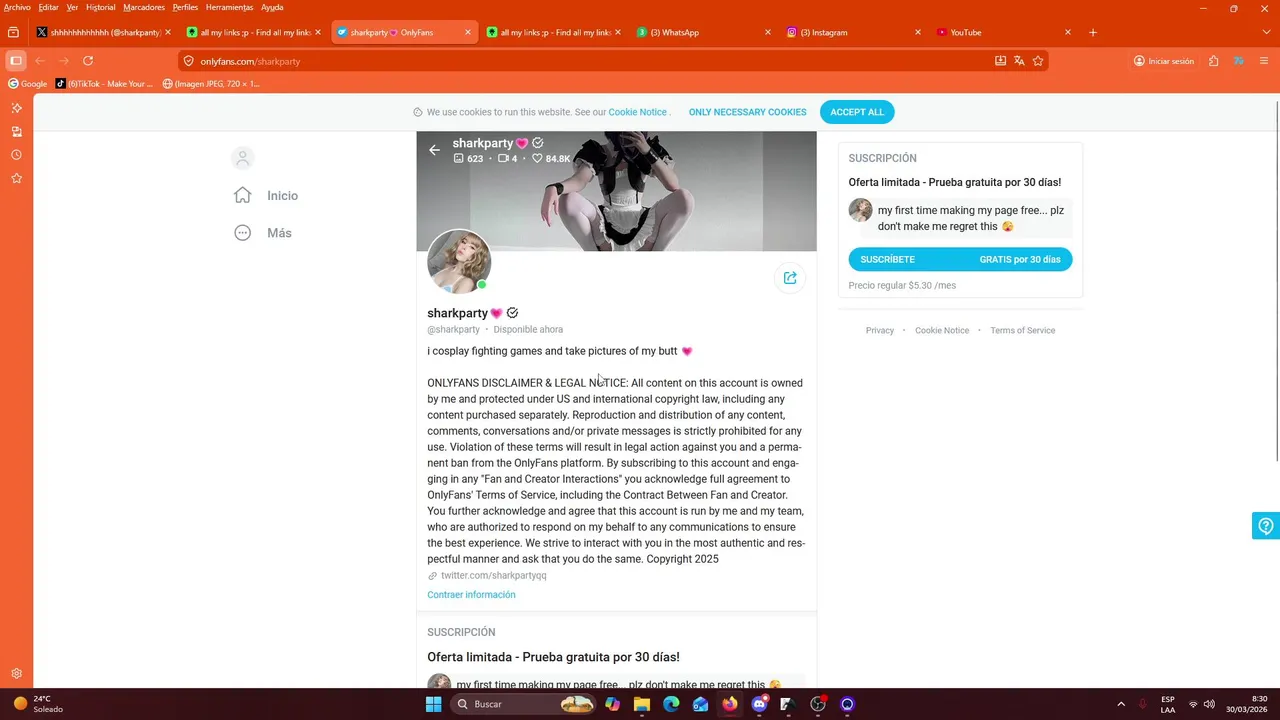Screen dimensions: 1280x720
Task: Click SUSCRÍBETE GRATIS por 30 días button
Action: [960, 259]
